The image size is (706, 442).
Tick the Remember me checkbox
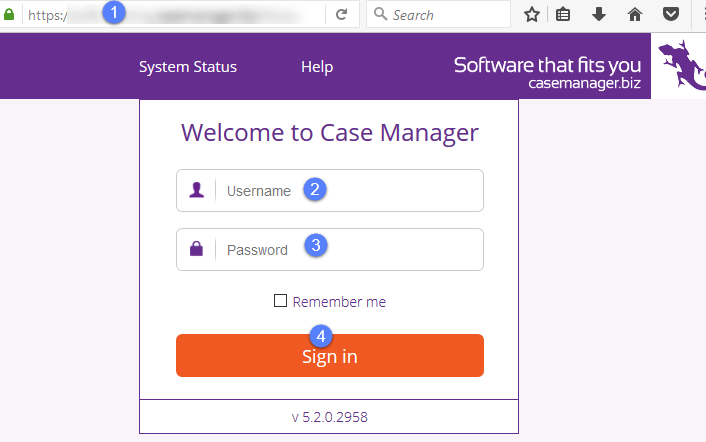point(281,300)
